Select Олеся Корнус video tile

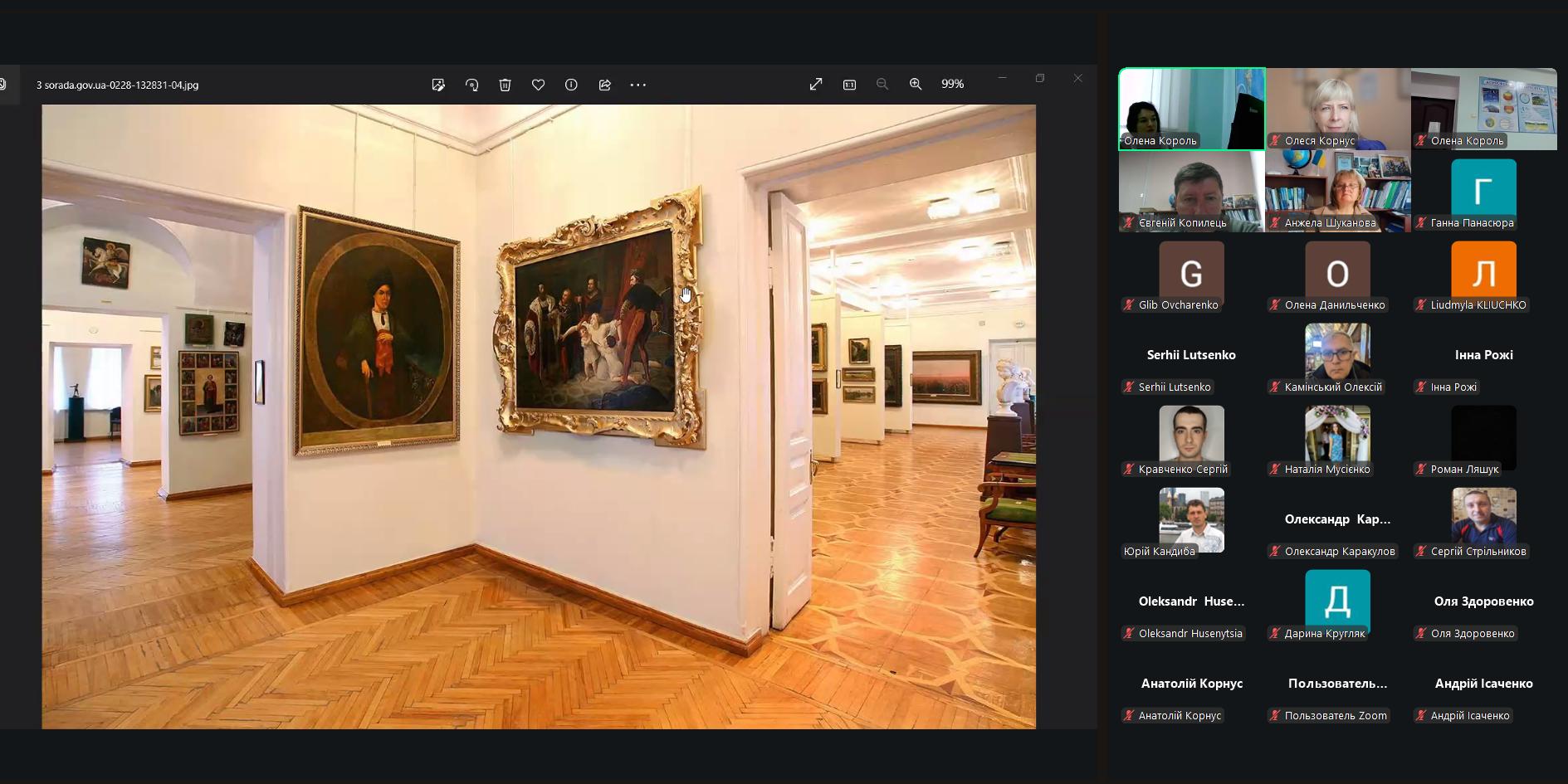[x=1337, y=109]
